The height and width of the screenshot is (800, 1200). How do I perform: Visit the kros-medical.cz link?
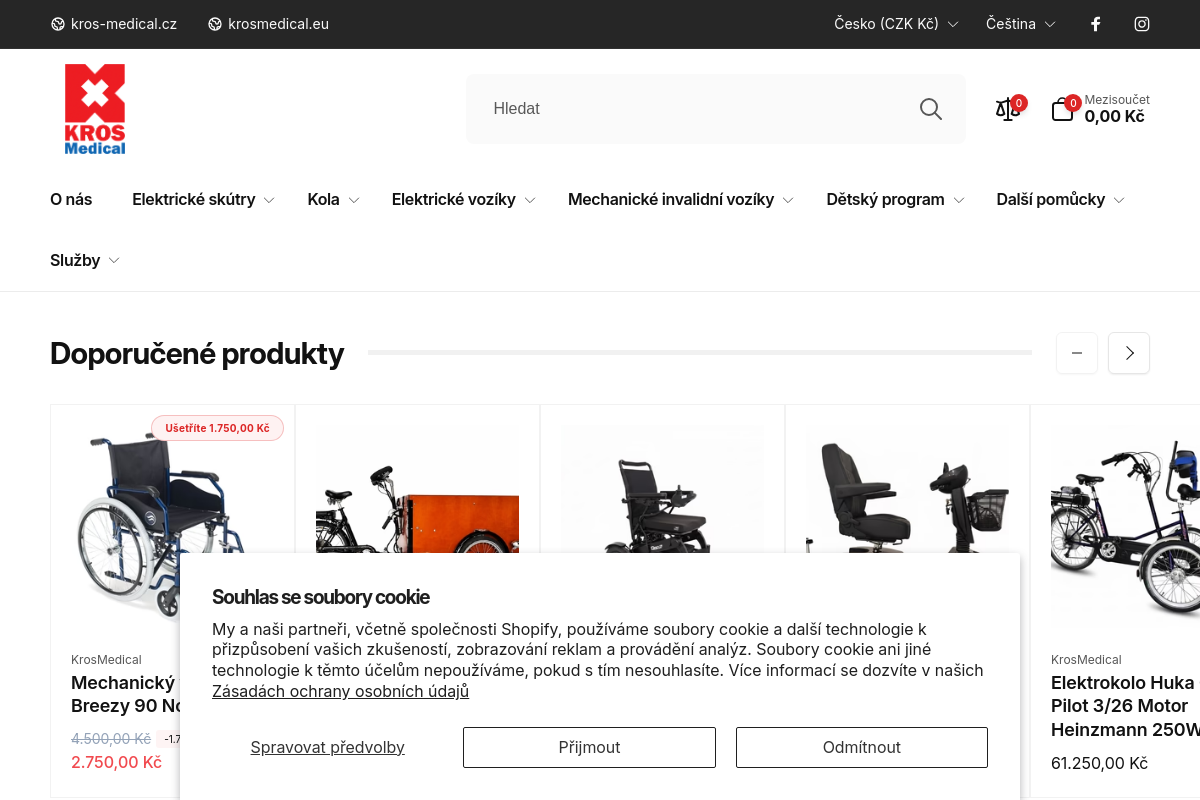coord(124,24)
